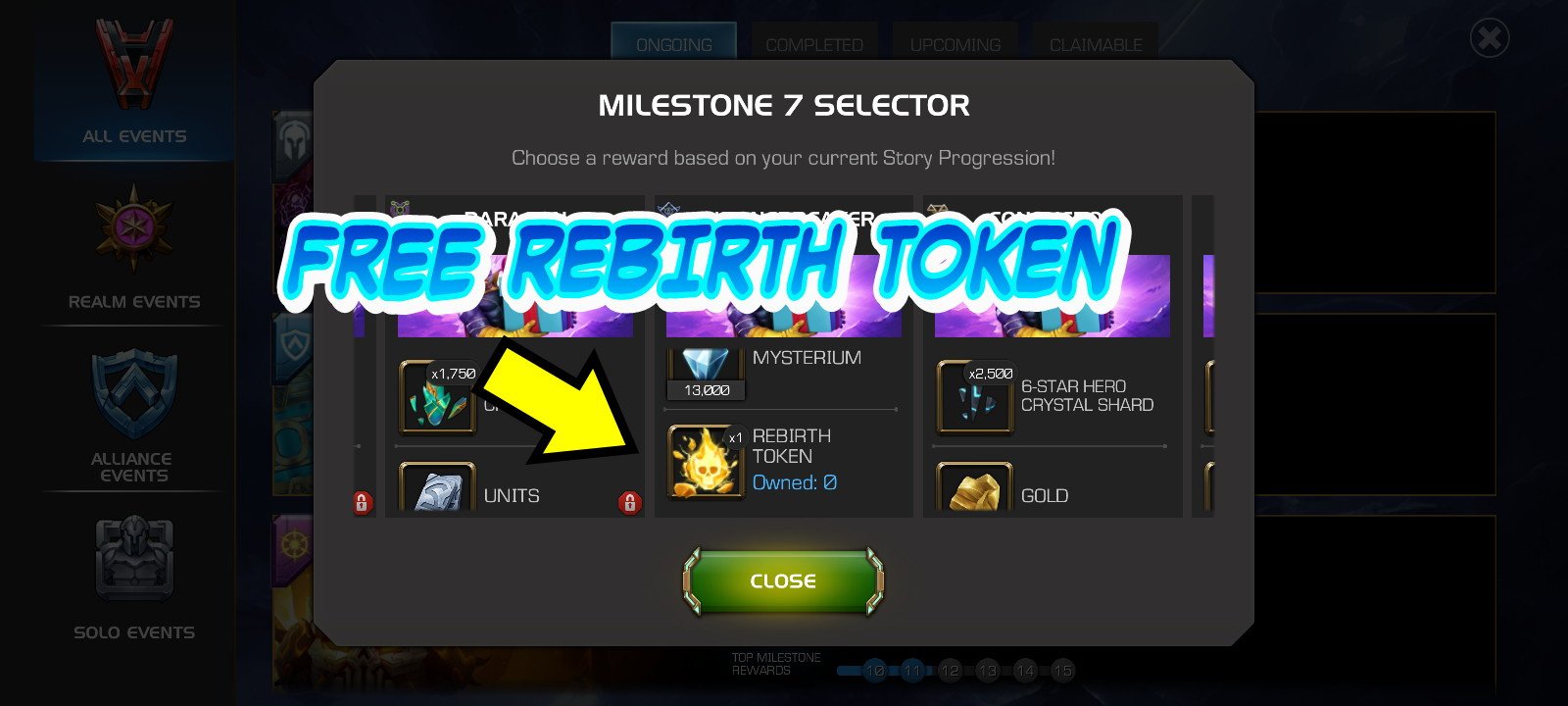
Task: Open All Events category icon
Action: click(x=134, y=66)
